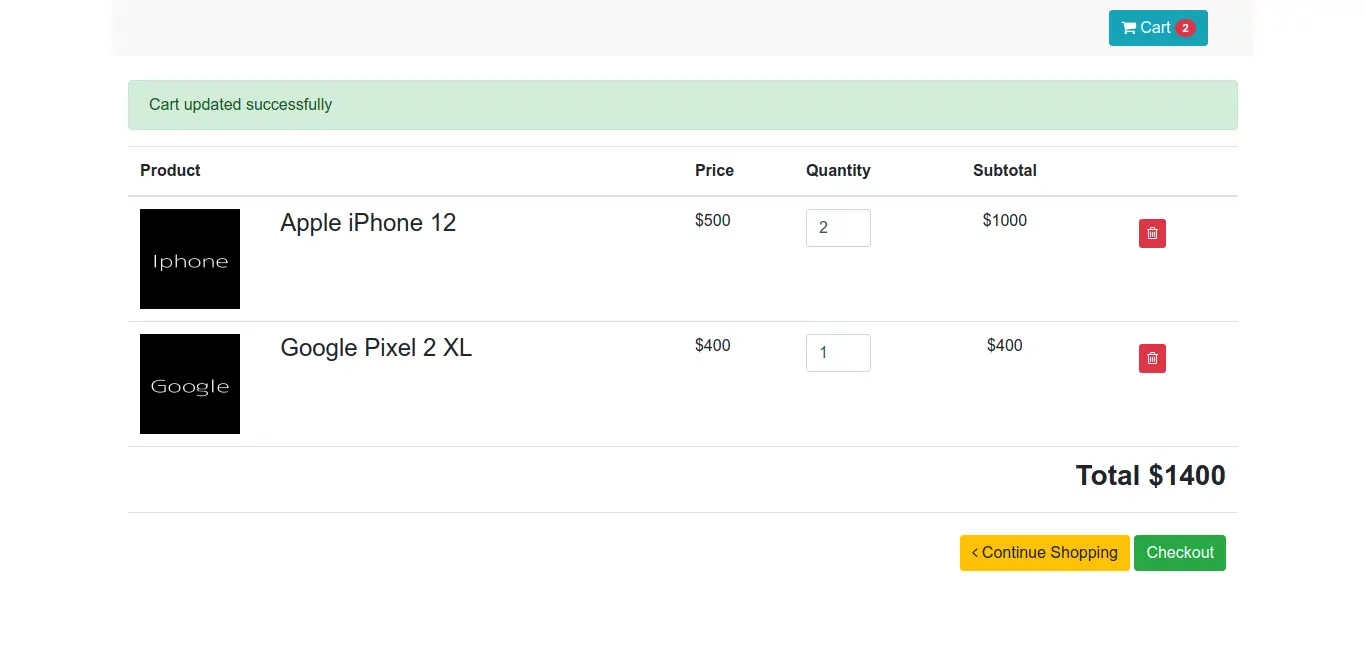Image resolution: width=1366 pixels, height=669 pixels.
Task: Click the Apple iPhone 12 quantity field
Action: click(x=838, y=228)
